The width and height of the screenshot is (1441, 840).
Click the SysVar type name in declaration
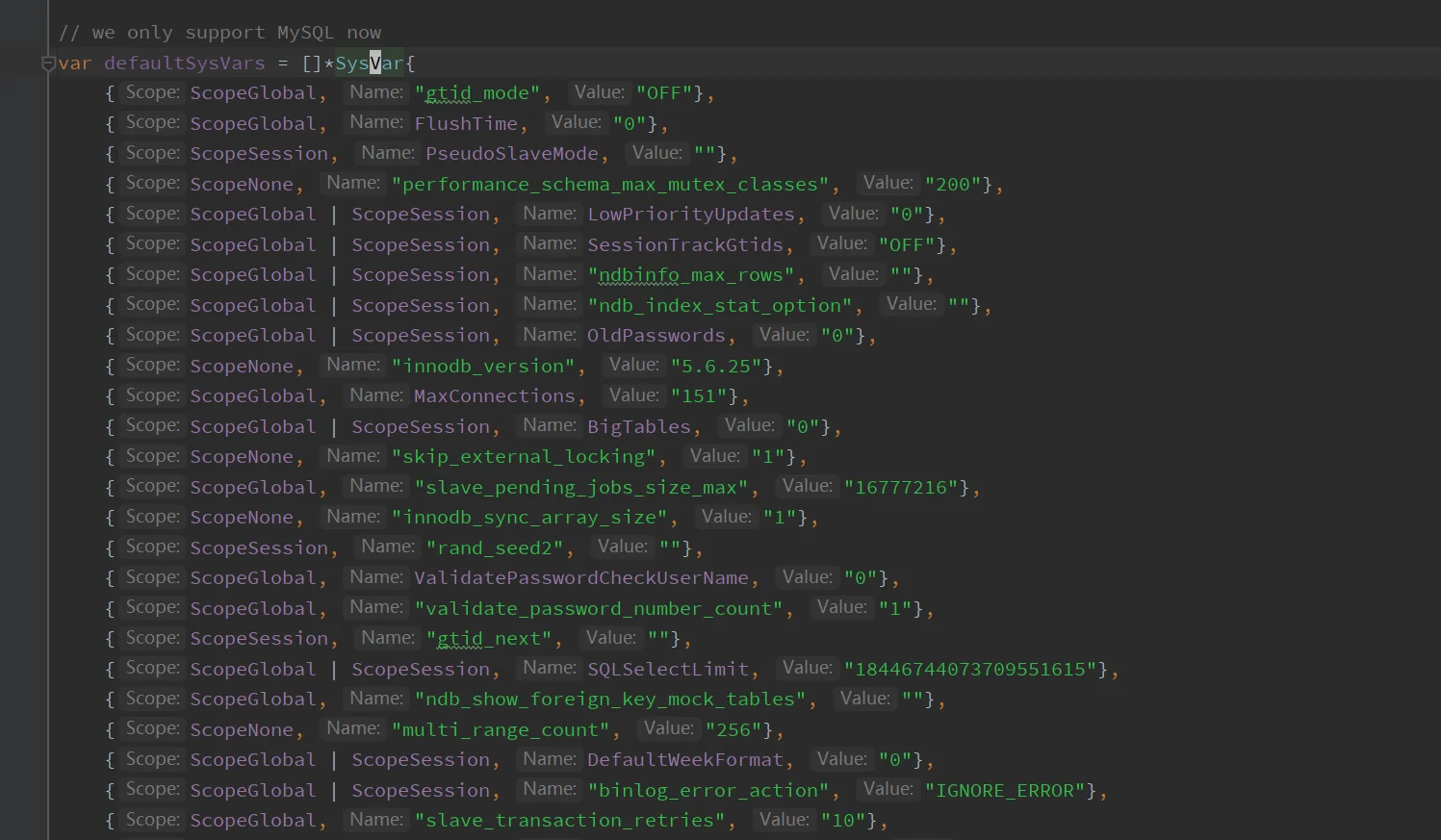[369, 64]
